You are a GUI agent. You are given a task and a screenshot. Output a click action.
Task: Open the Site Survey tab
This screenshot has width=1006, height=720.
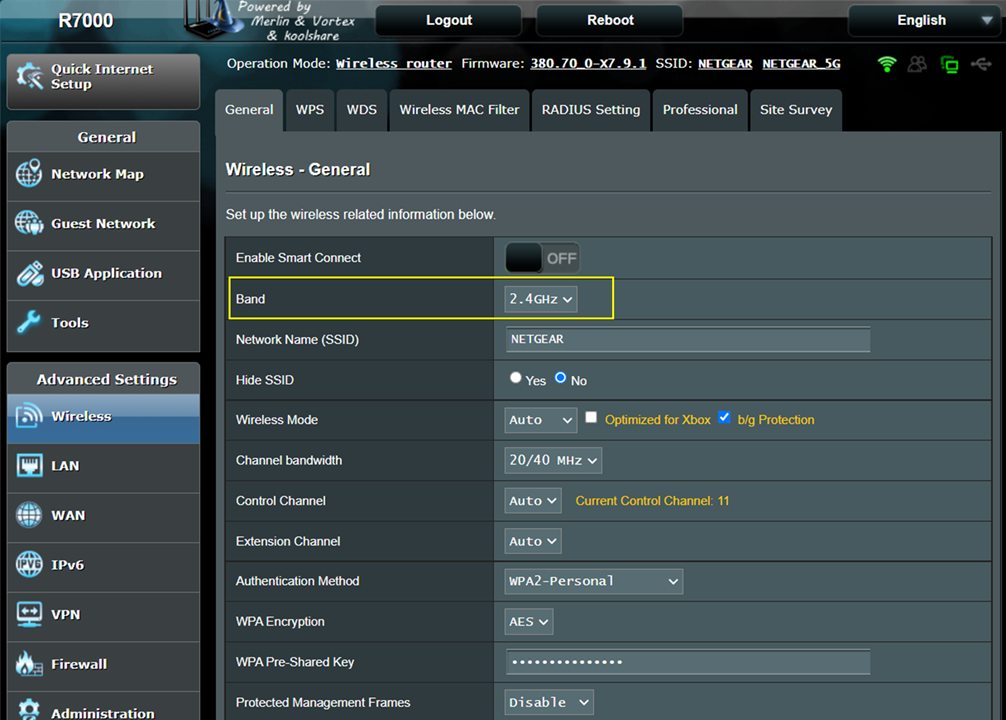pyautogui.click(x=795, y=110)
